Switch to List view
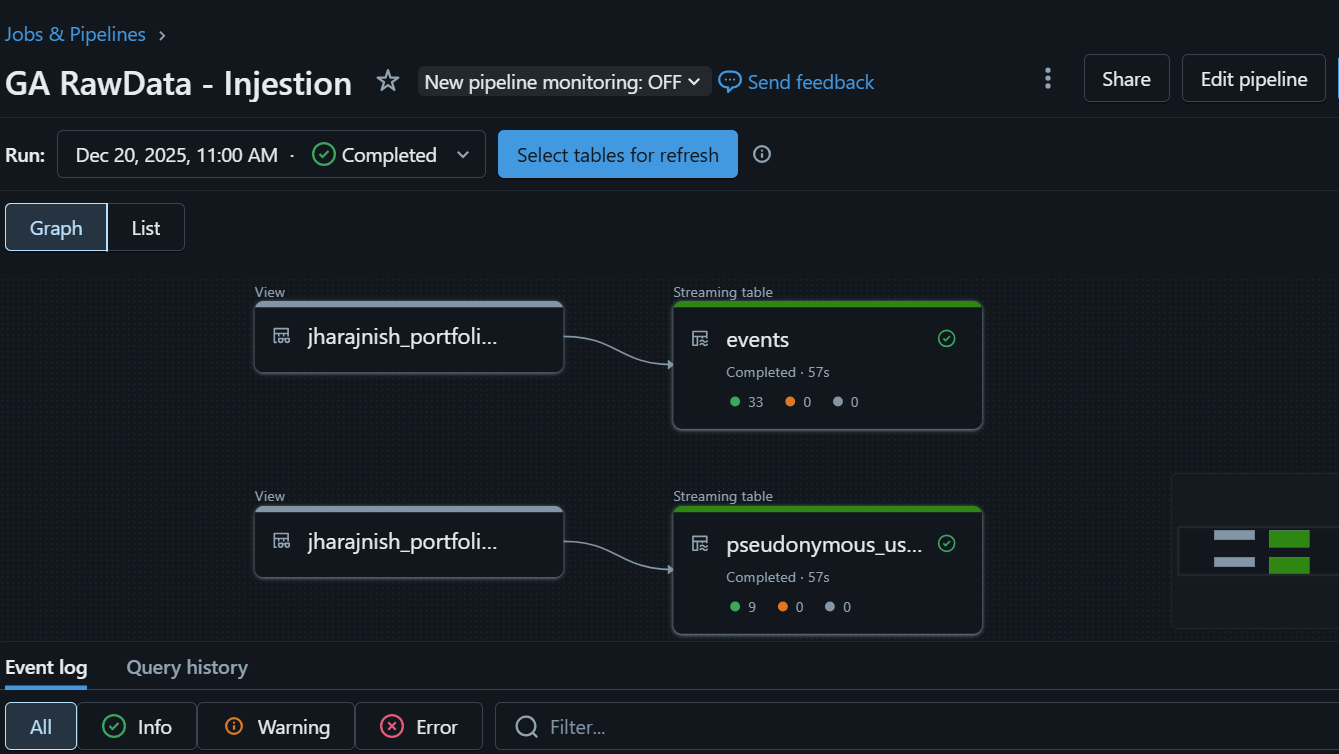 [146, 228]
